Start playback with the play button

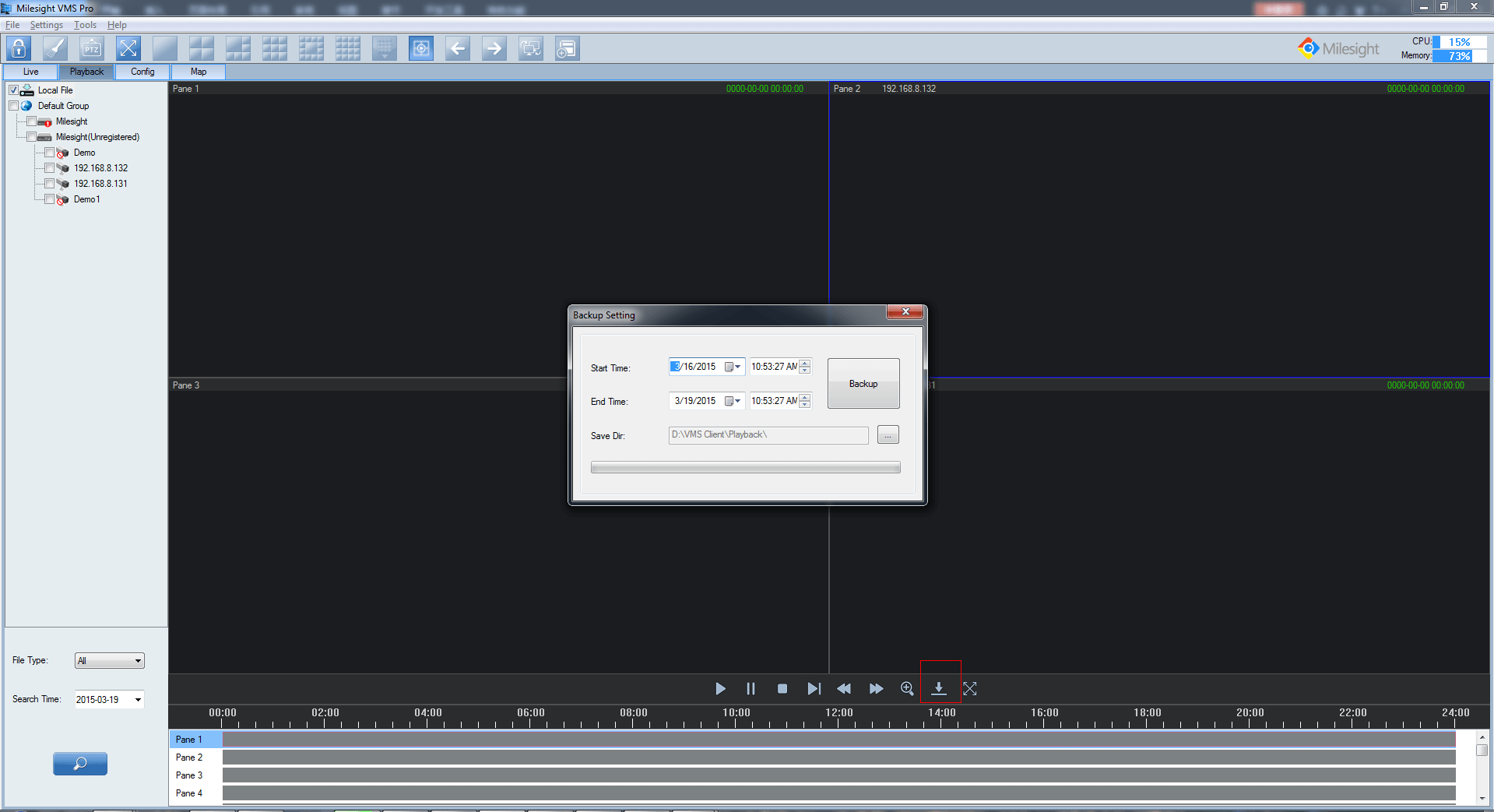(720, 688)
